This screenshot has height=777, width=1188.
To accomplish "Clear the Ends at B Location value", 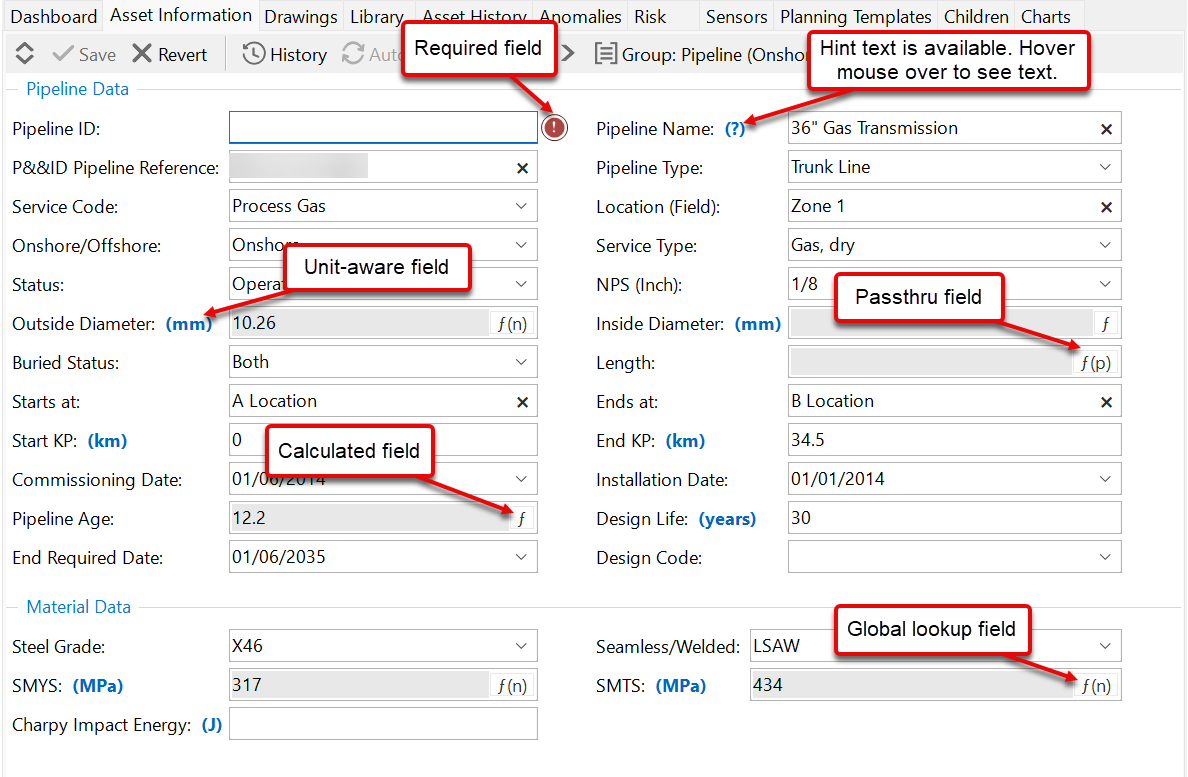I will [x=1106, y=402].
